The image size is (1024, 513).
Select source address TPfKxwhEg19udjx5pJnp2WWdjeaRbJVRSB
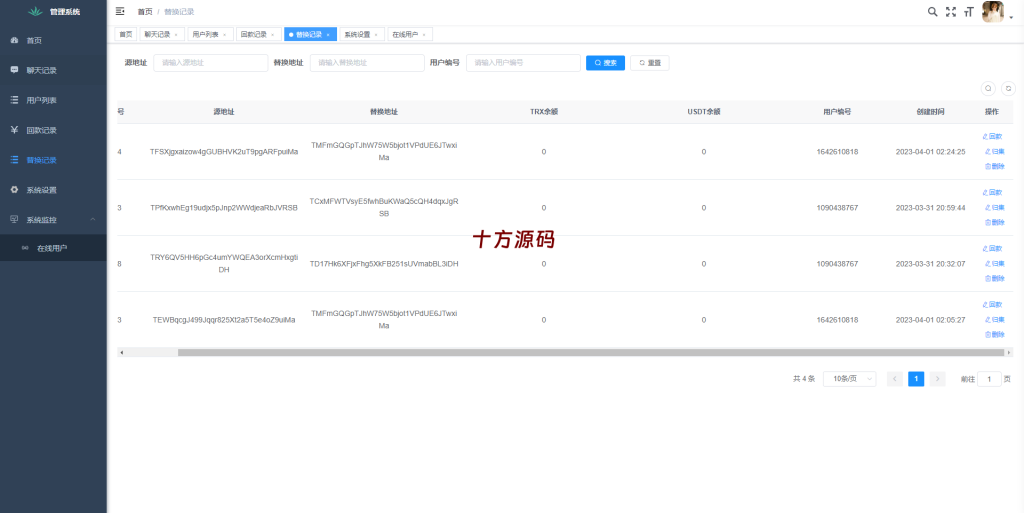point(224,208)
